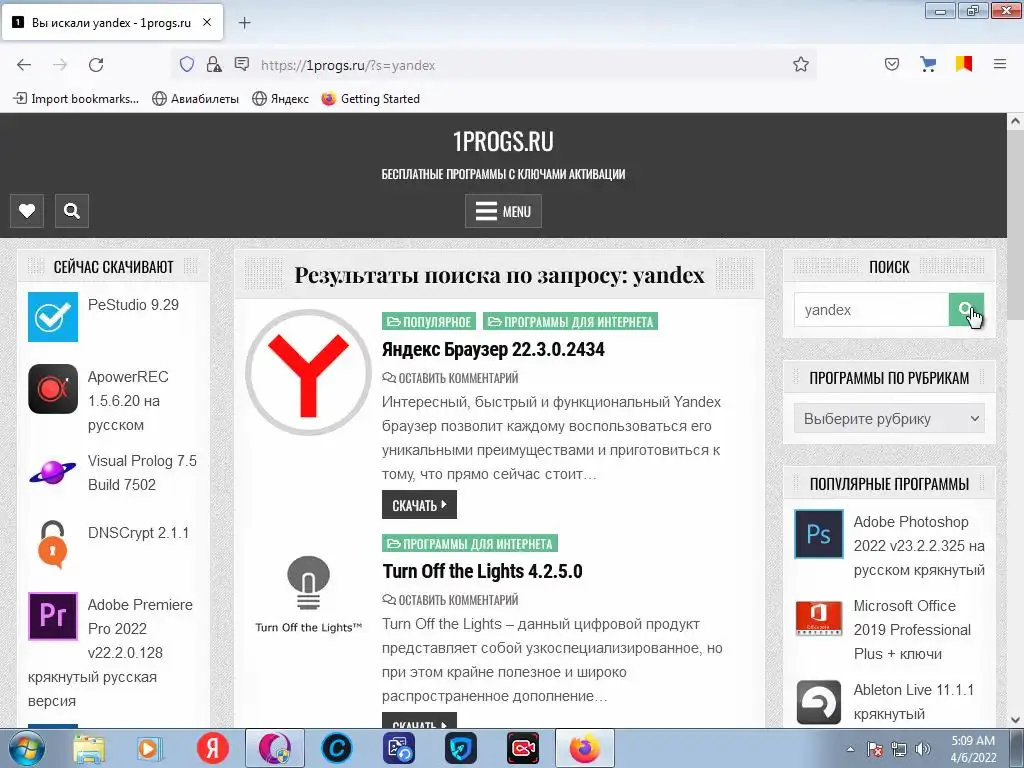Click the DNSCrypt lock icon

pos(53,544)
